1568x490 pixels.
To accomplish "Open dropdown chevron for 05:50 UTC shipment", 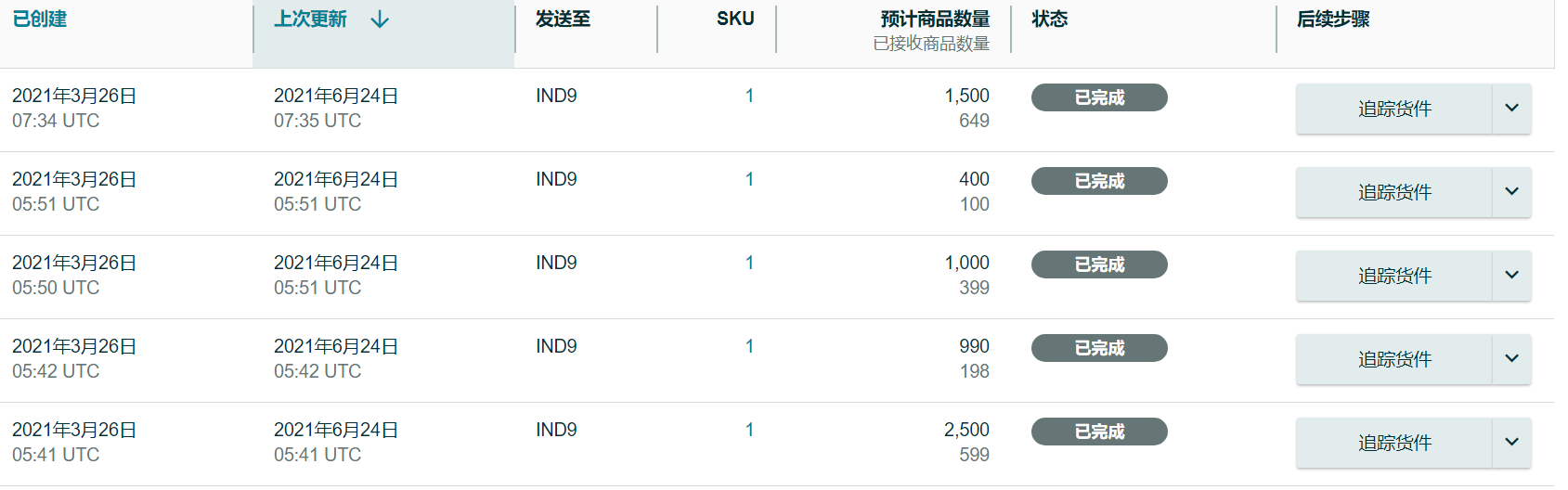I will [x=1511, y=276].
